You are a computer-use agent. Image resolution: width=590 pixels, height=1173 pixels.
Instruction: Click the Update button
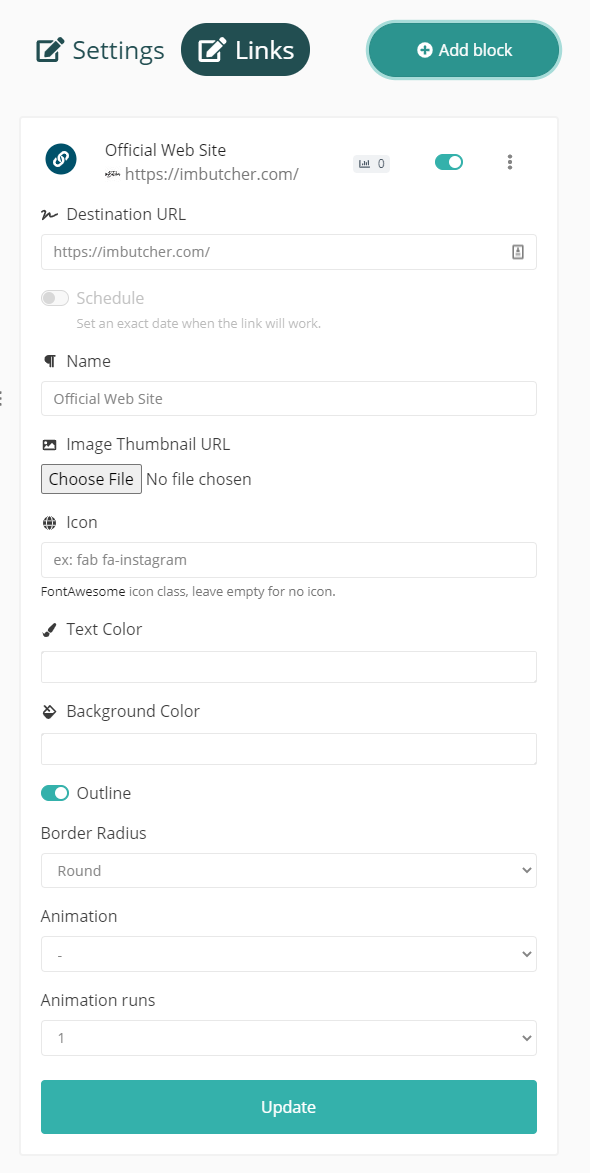[x=289, y=1107]
